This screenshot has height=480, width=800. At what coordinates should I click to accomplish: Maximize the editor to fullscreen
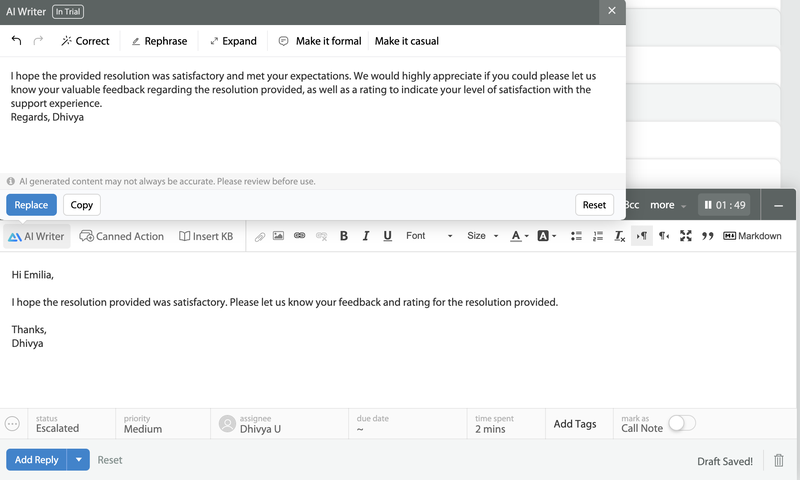(685, 236)
